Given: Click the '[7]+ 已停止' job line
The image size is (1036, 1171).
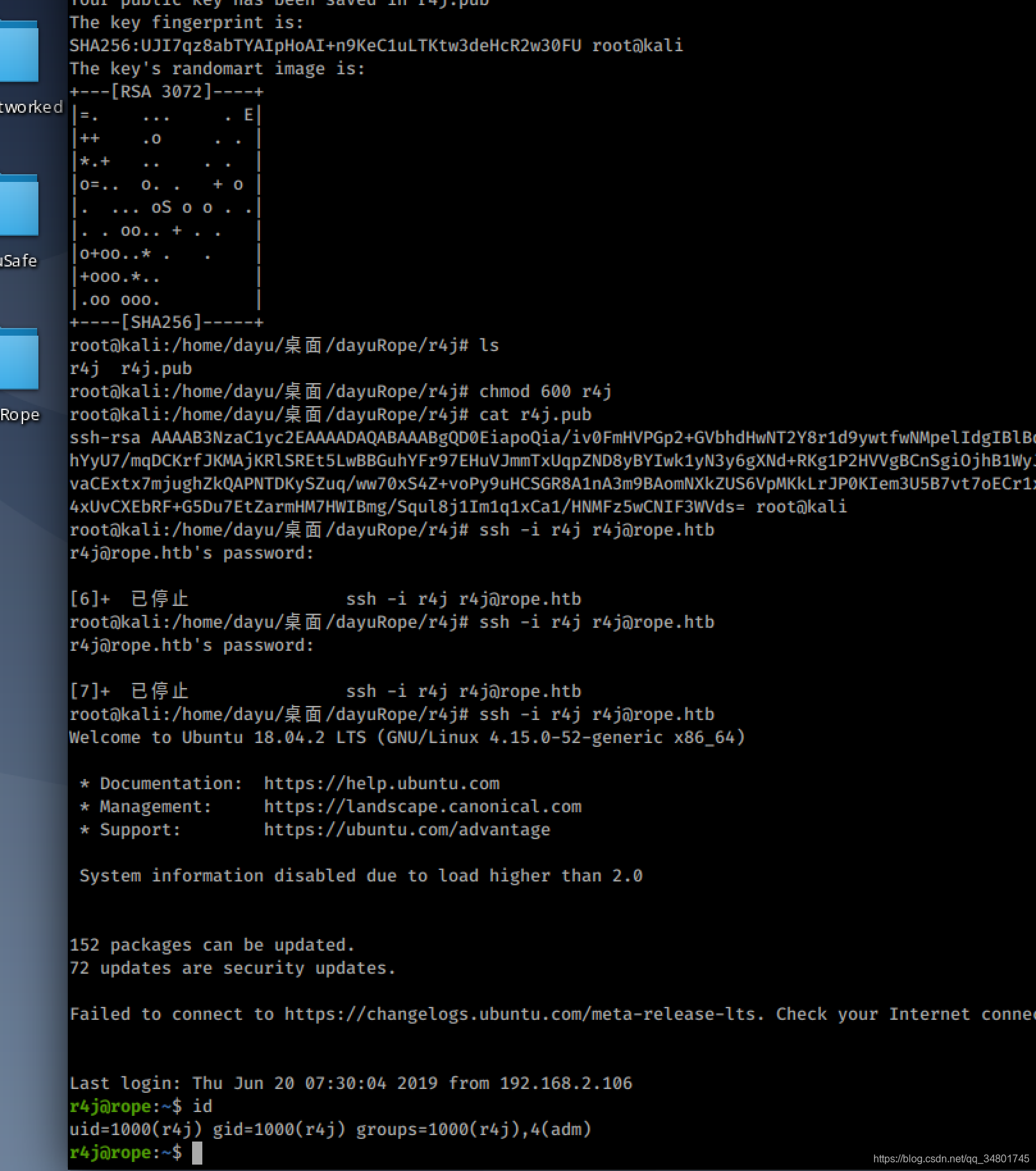Looking at the screenshot, I should click(x=325, y=691).
